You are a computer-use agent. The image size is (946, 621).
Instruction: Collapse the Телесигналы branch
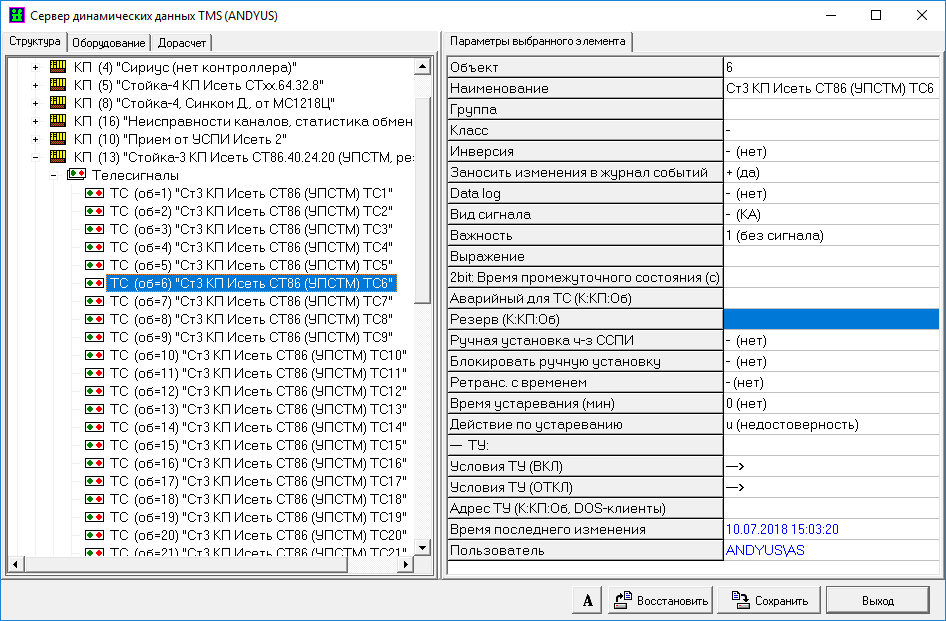(x=54, y=175)
